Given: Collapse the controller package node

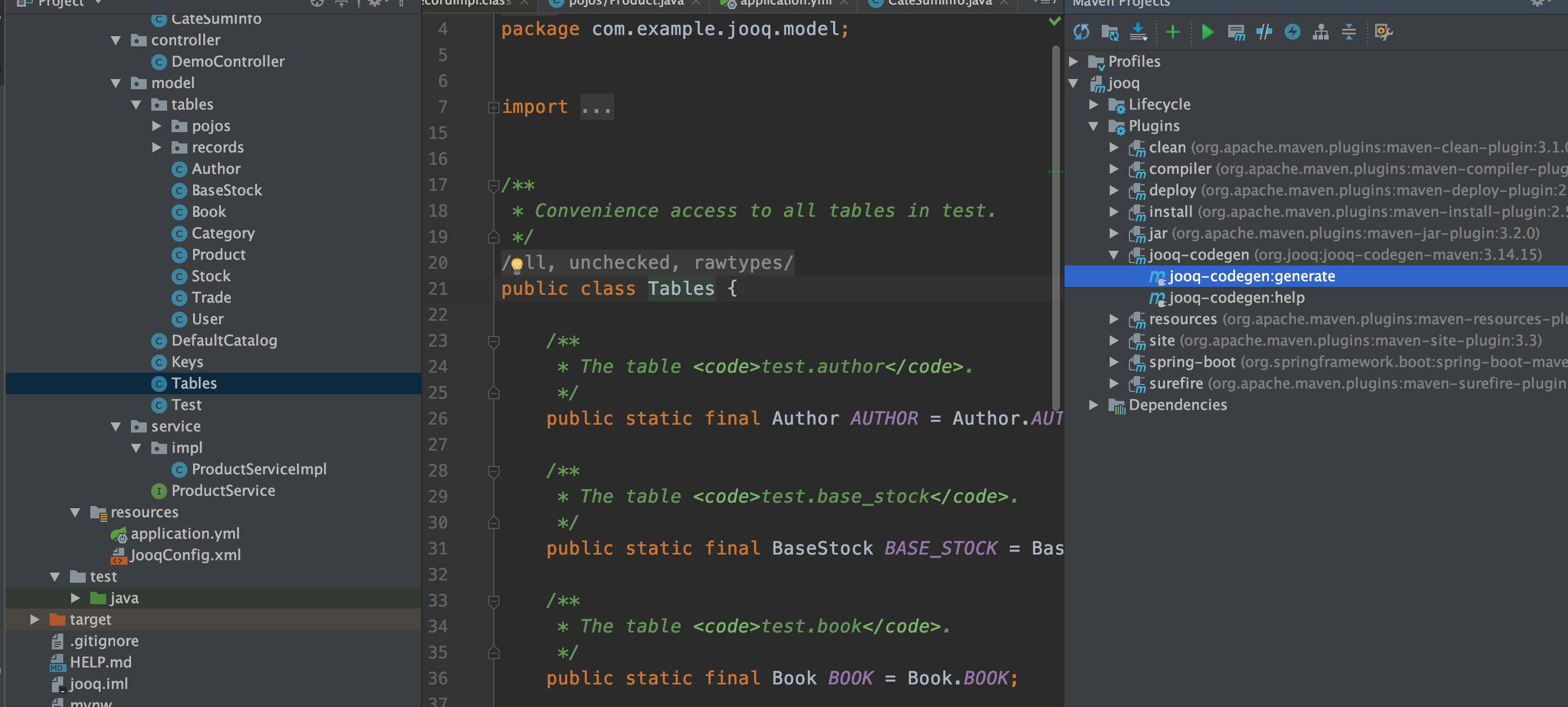Looking at the screenshot, I should click(x=116, y=41).
